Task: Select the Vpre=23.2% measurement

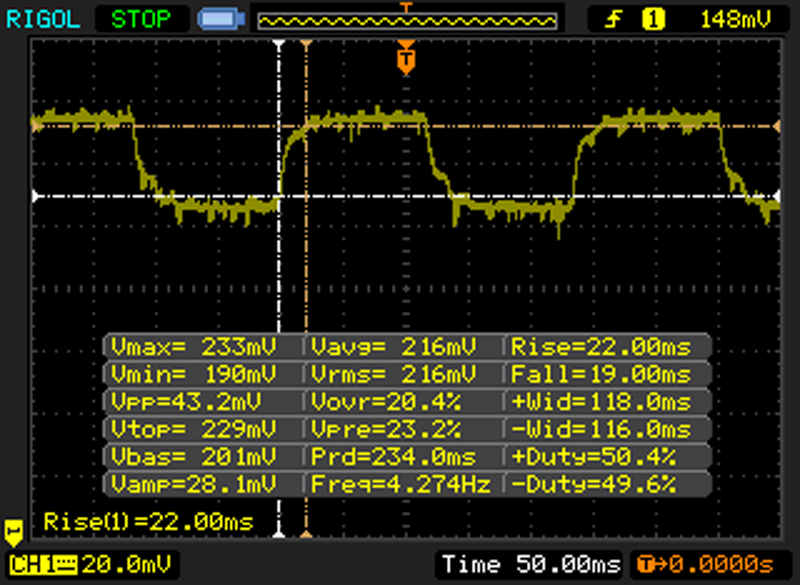Action: pyautogui.click(x=386, y=429)
